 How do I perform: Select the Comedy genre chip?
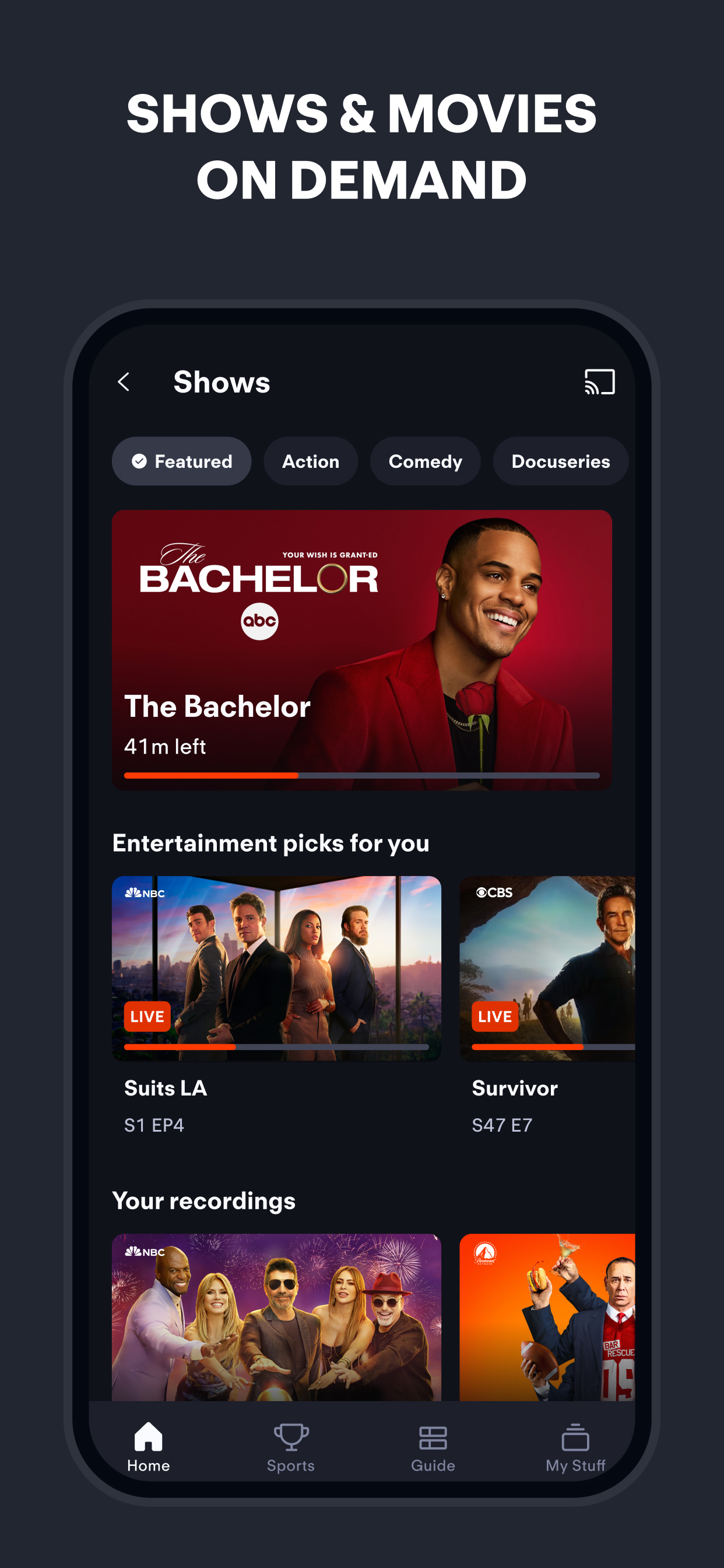click(x=426, y=461)
